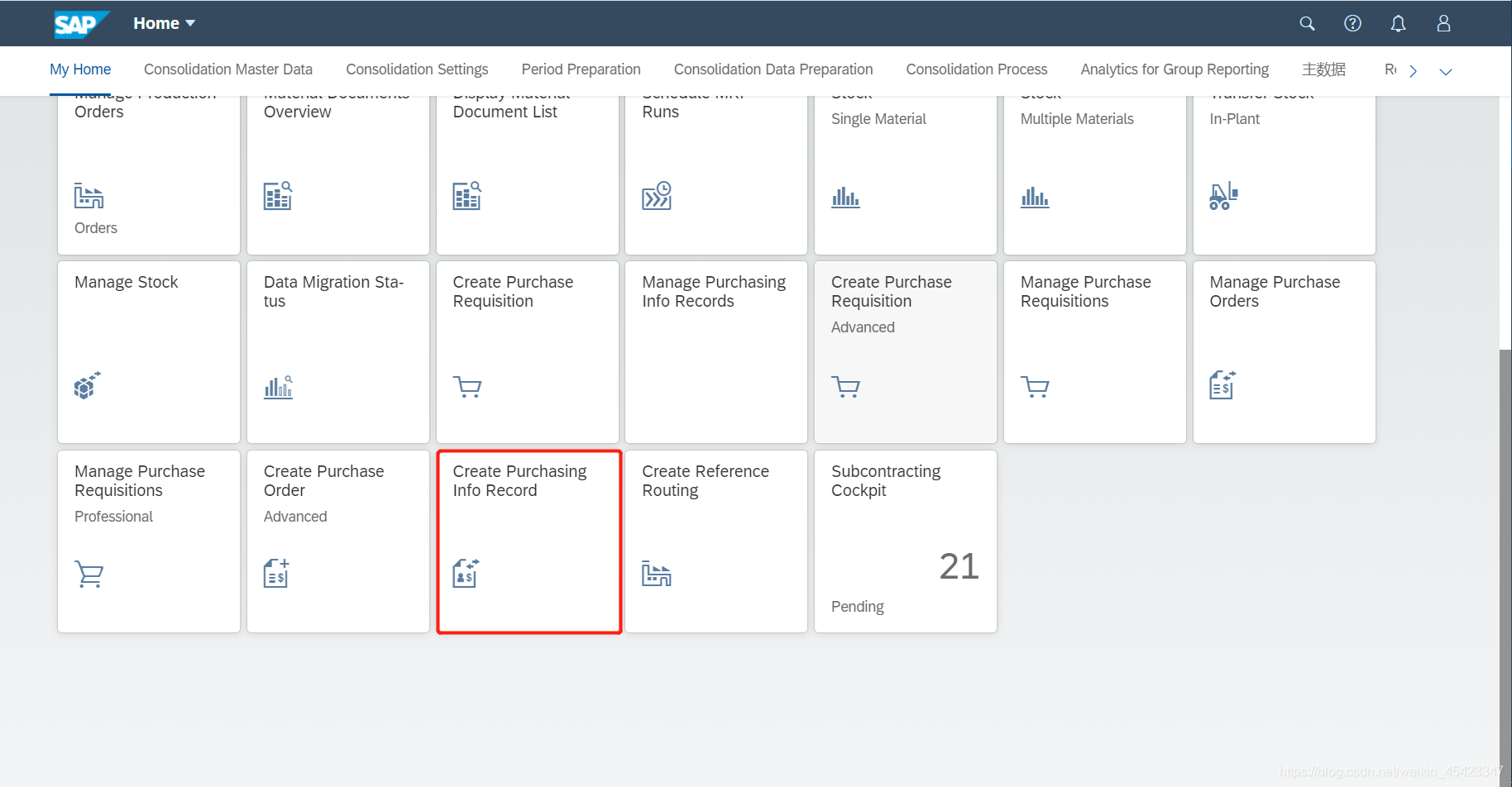Click the Professional subtitle text
This screenshot has height=787, width=1512.
(x=113, y=517)
